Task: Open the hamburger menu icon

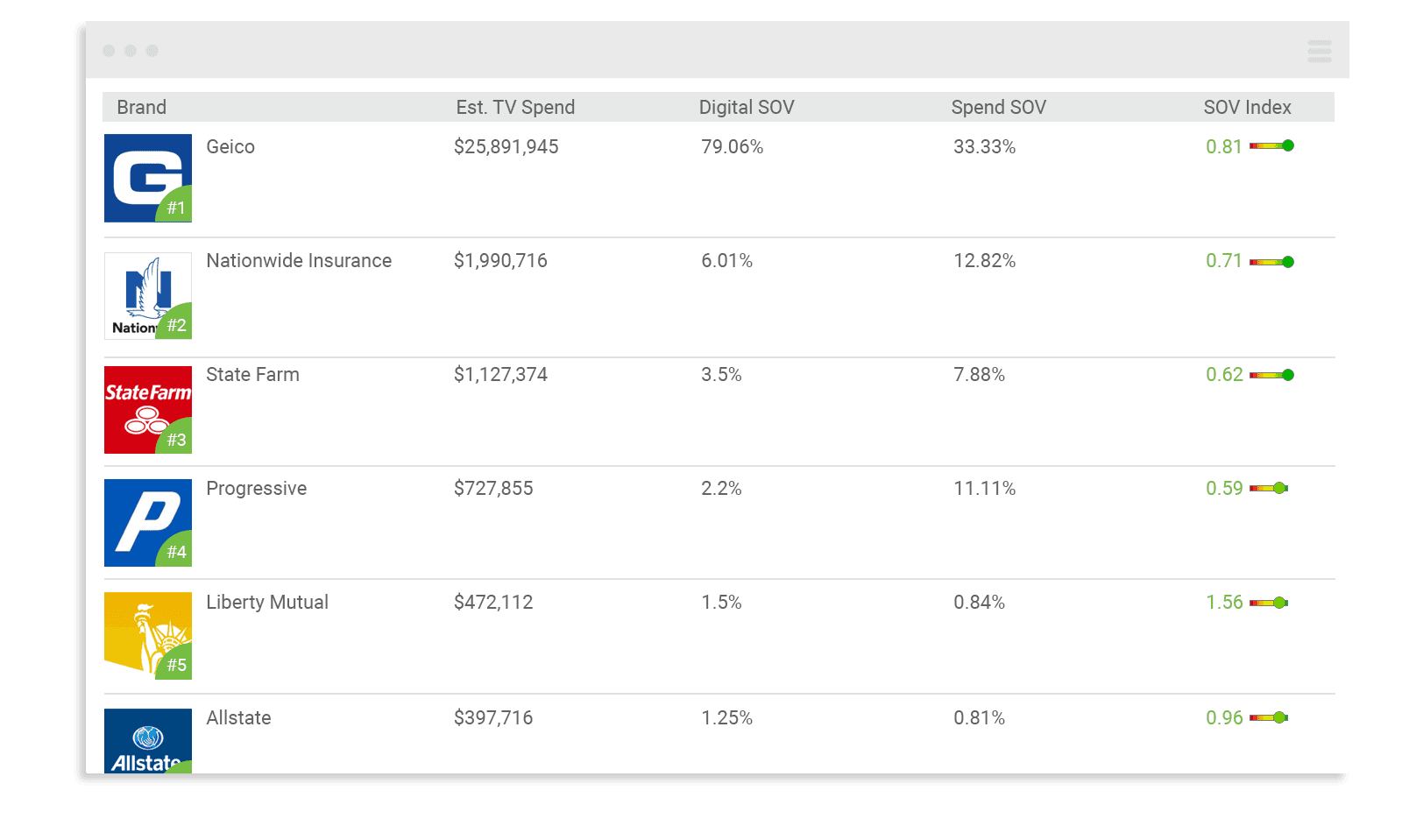Action: coord(1319,51)
